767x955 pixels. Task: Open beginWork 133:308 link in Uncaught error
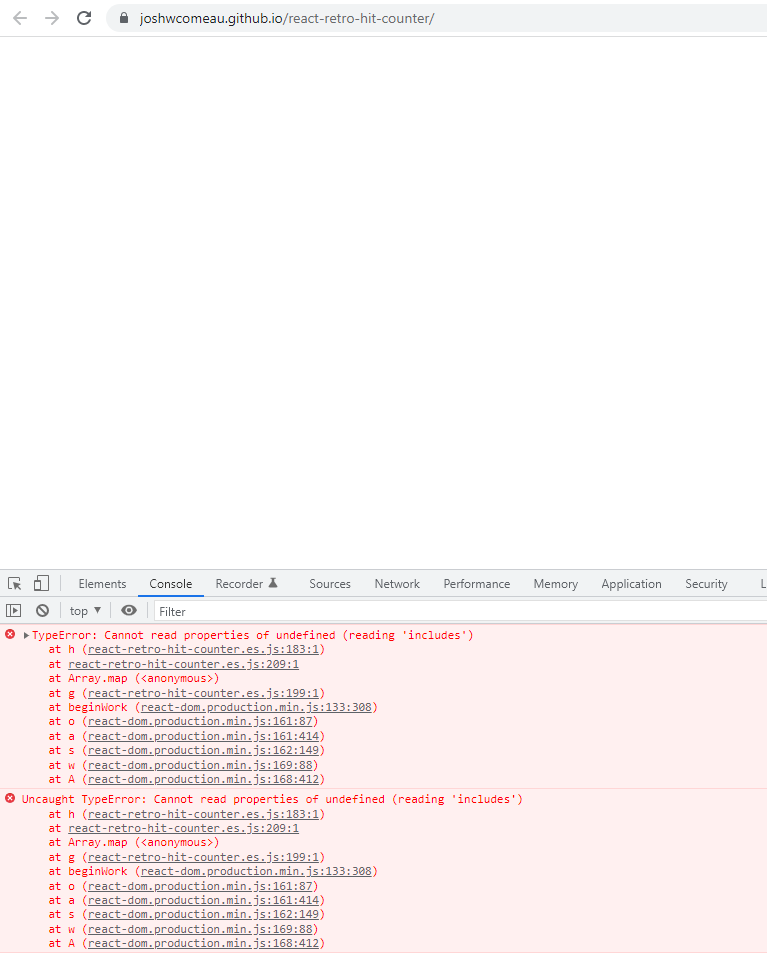click(256, 871)
